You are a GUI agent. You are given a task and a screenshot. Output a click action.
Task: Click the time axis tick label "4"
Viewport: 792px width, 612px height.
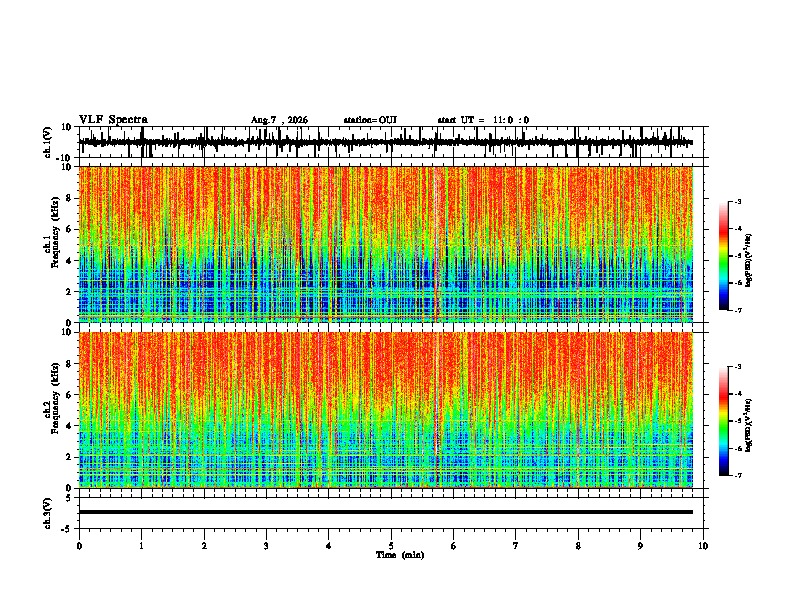pos(329,546)
